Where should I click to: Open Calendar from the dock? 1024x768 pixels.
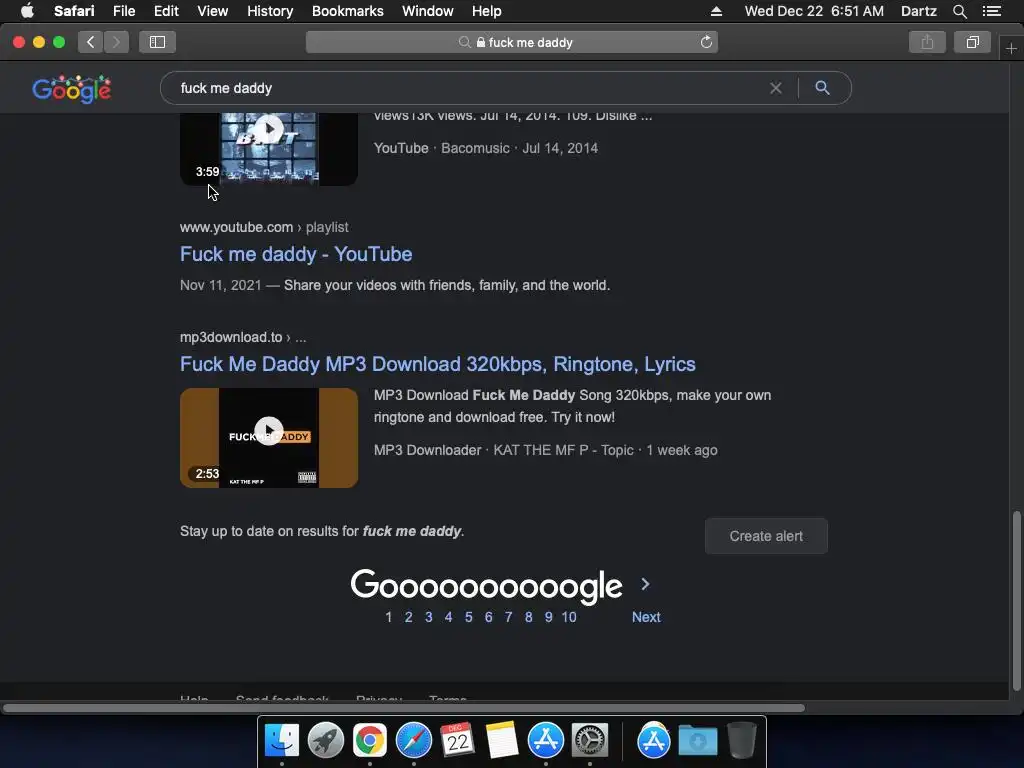click(457, 741)
